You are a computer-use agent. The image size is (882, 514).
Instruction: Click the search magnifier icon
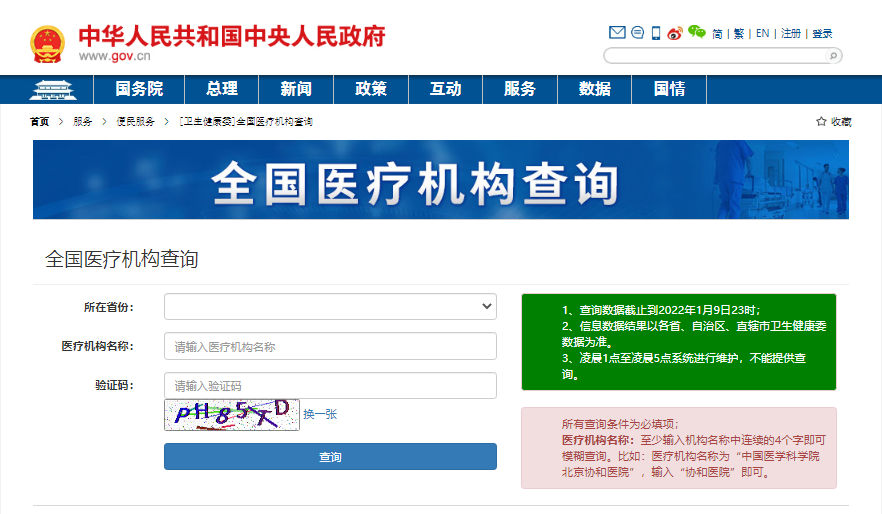[x=833, y=56]
